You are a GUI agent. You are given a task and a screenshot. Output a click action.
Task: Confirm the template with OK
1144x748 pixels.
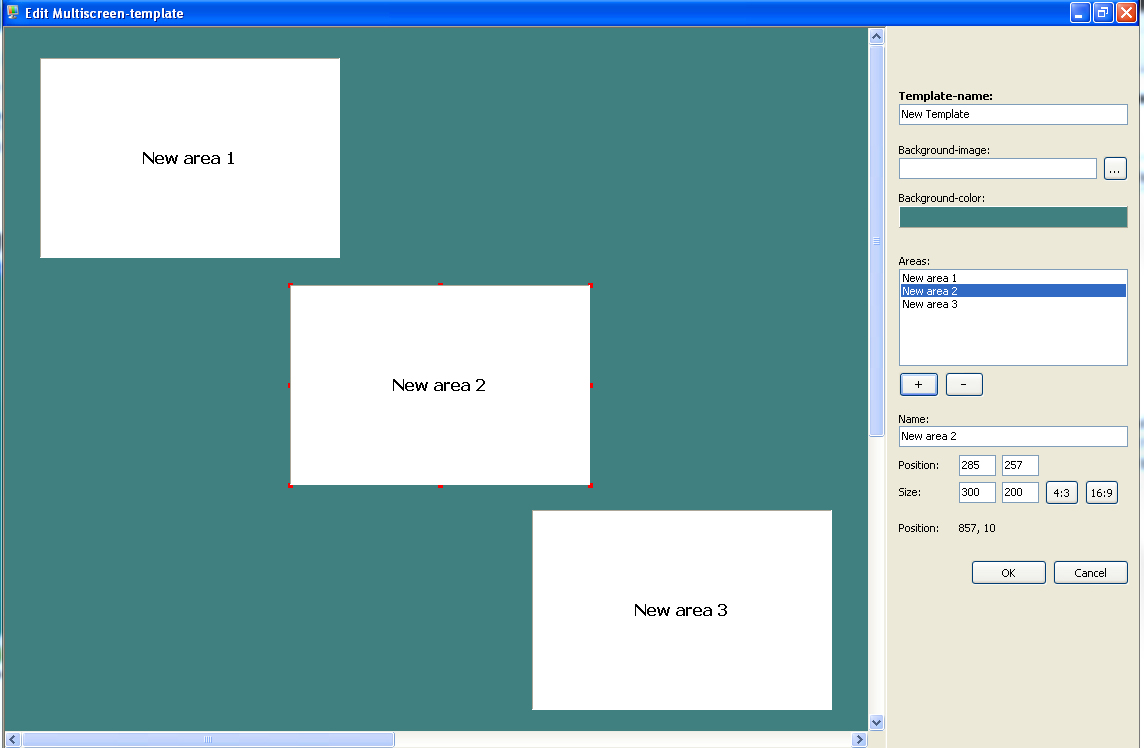point(1008,573)
